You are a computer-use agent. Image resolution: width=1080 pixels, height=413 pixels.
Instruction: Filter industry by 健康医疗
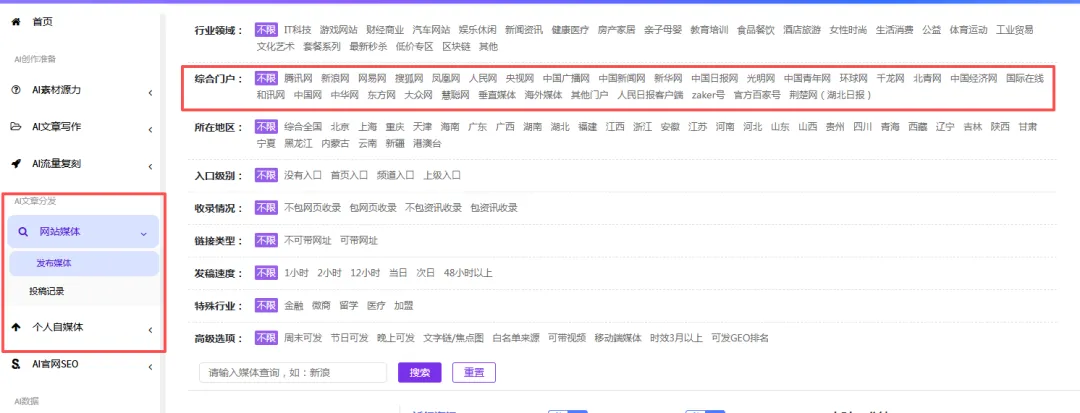point(570,30)
